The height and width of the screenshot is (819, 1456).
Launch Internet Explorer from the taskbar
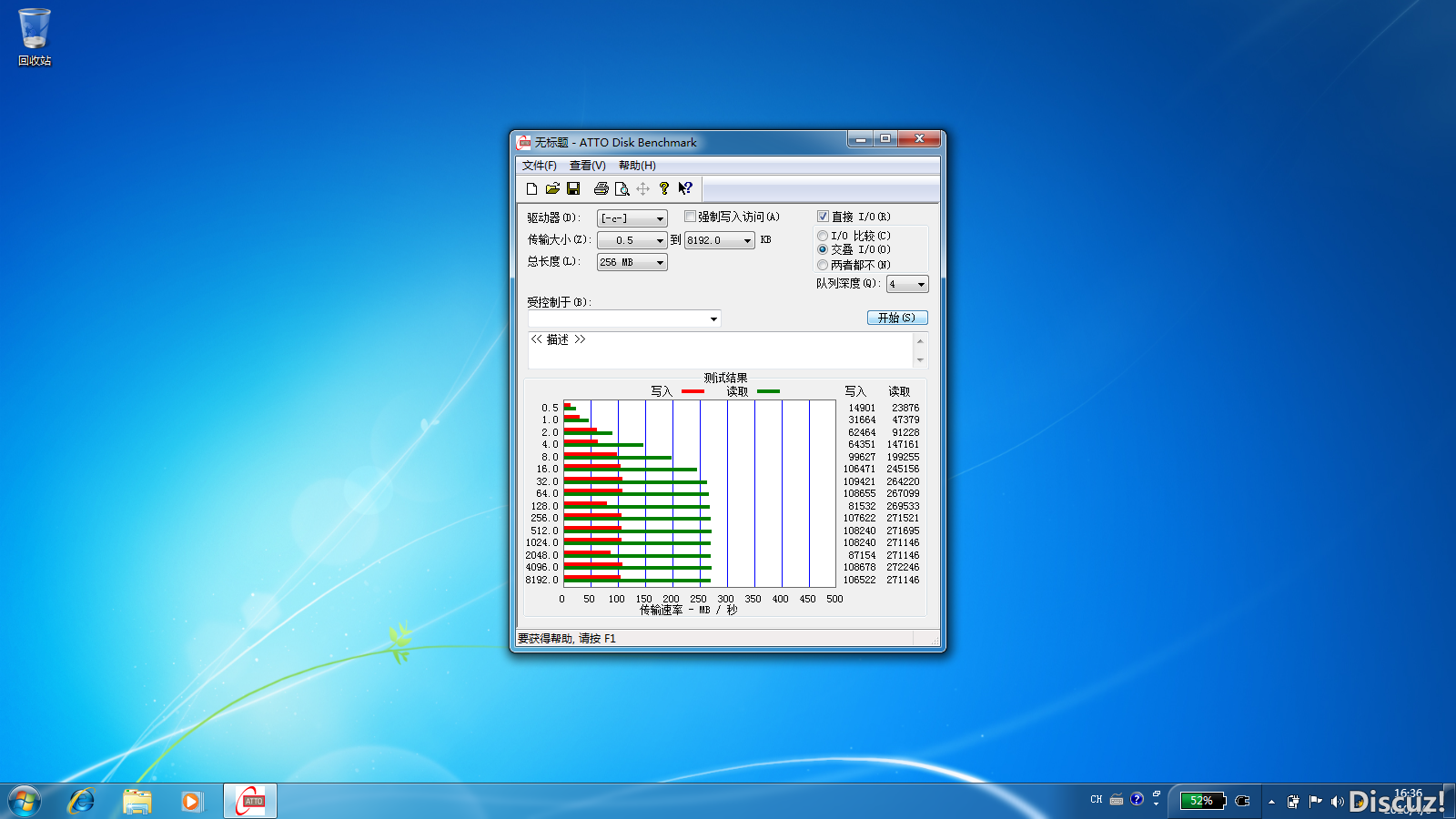(x=81, y=802)
